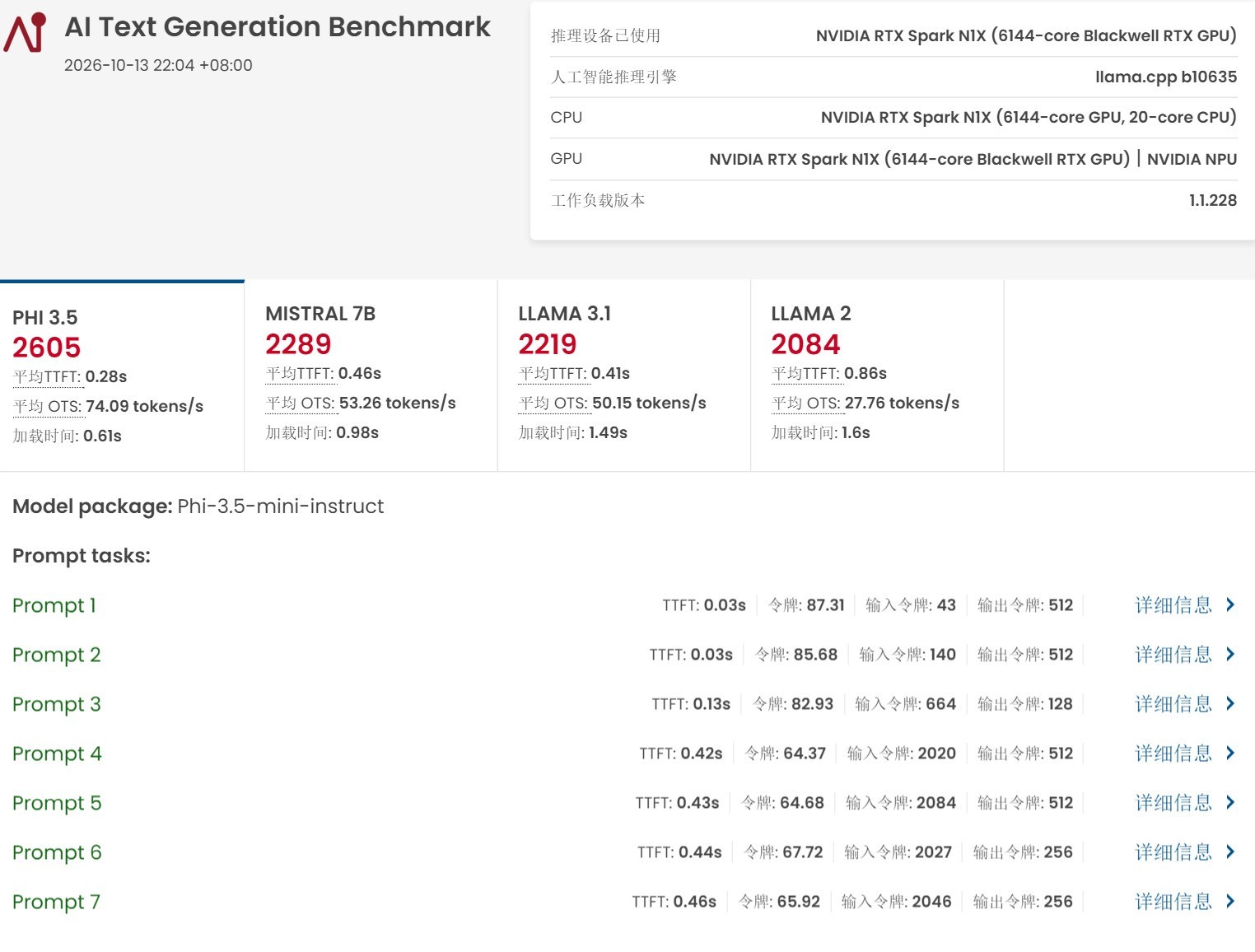Click the LLAMA 3.1 score 2219
This screenshot has width=1255, height=952.
(x=548, y=344)
